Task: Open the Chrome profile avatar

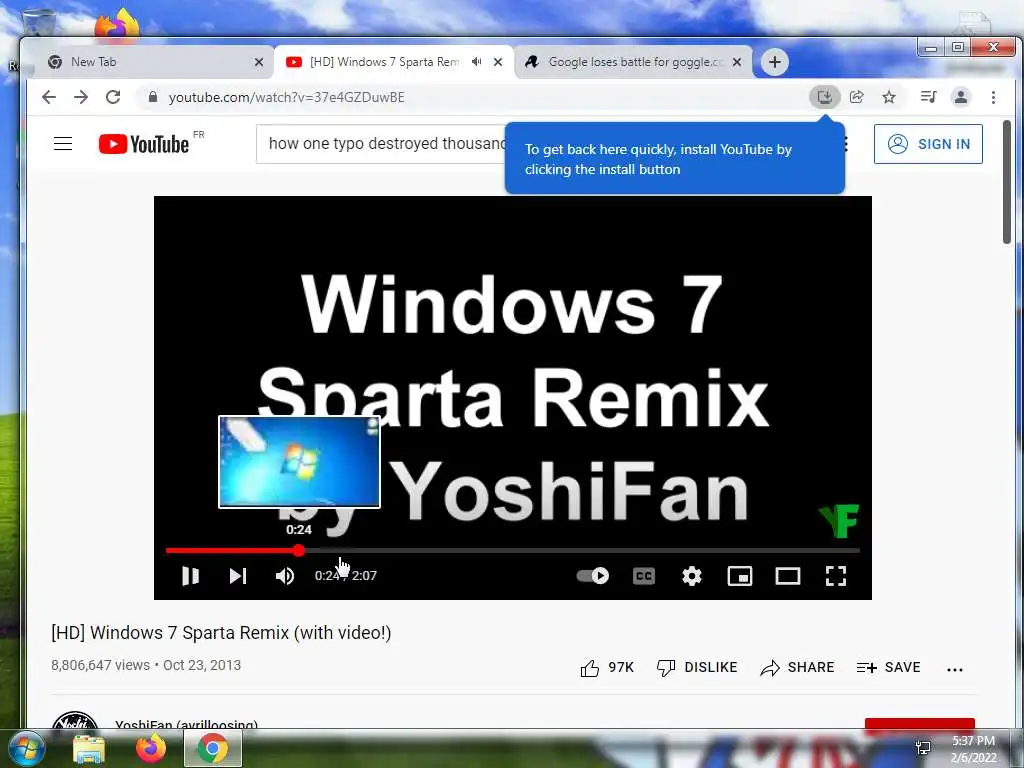Action: [x=961, y=97]
